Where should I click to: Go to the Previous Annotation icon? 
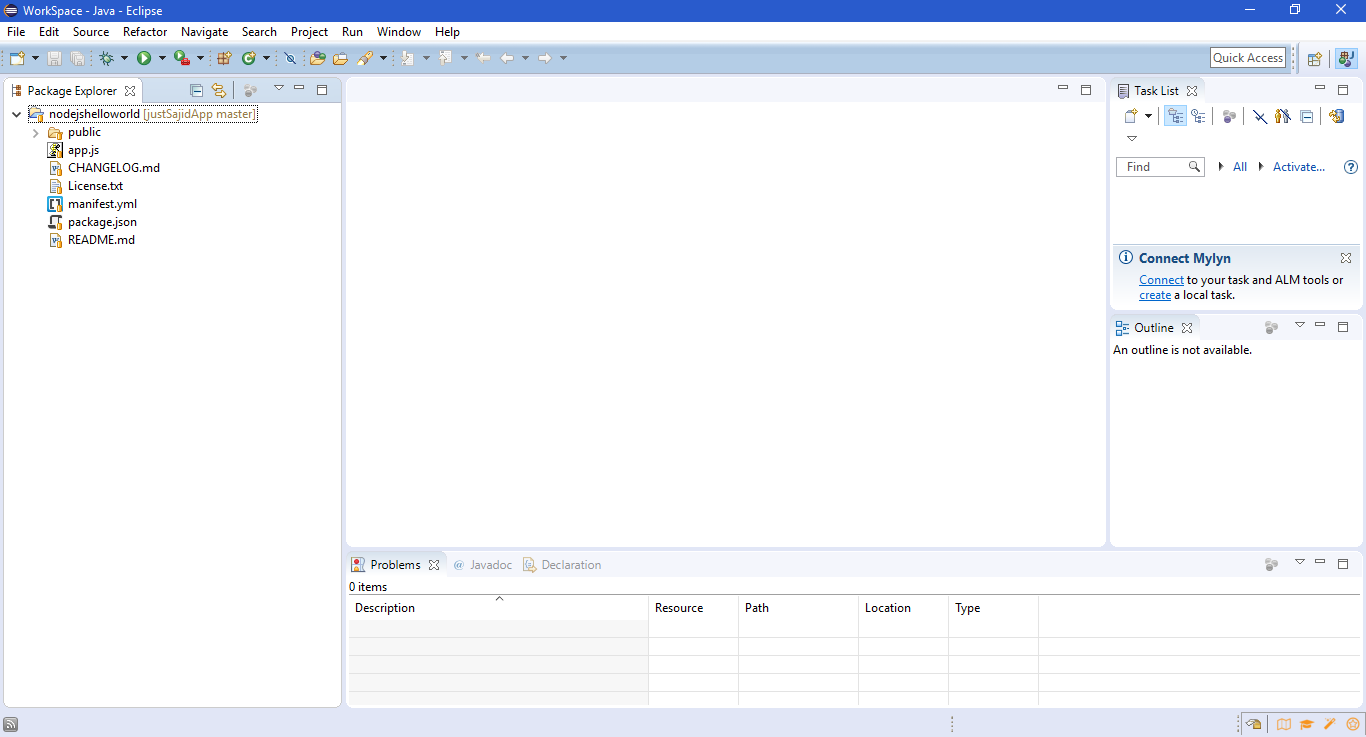coord(446,58)
